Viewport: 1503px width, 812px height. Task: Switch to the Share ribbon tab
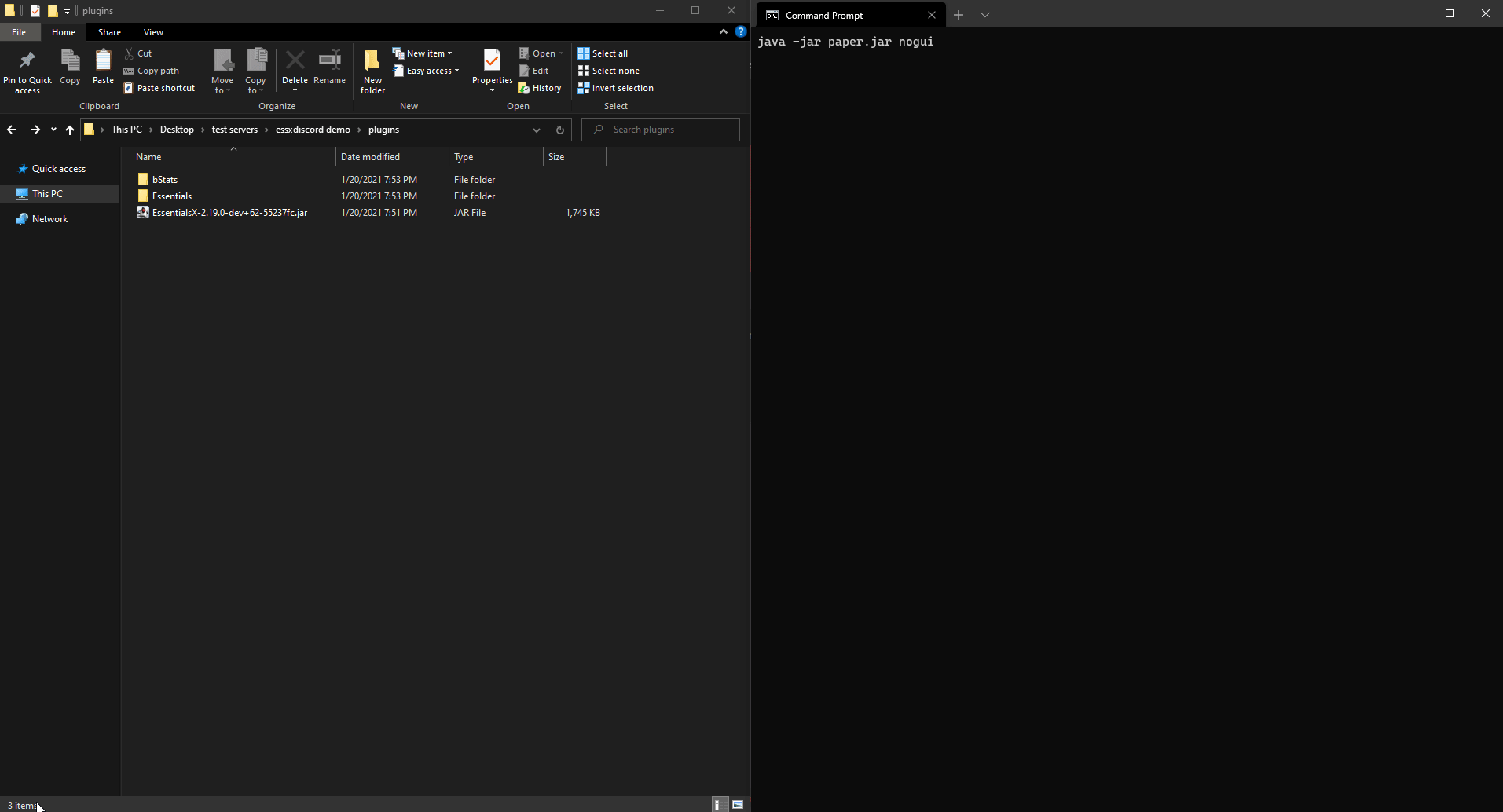109,32
